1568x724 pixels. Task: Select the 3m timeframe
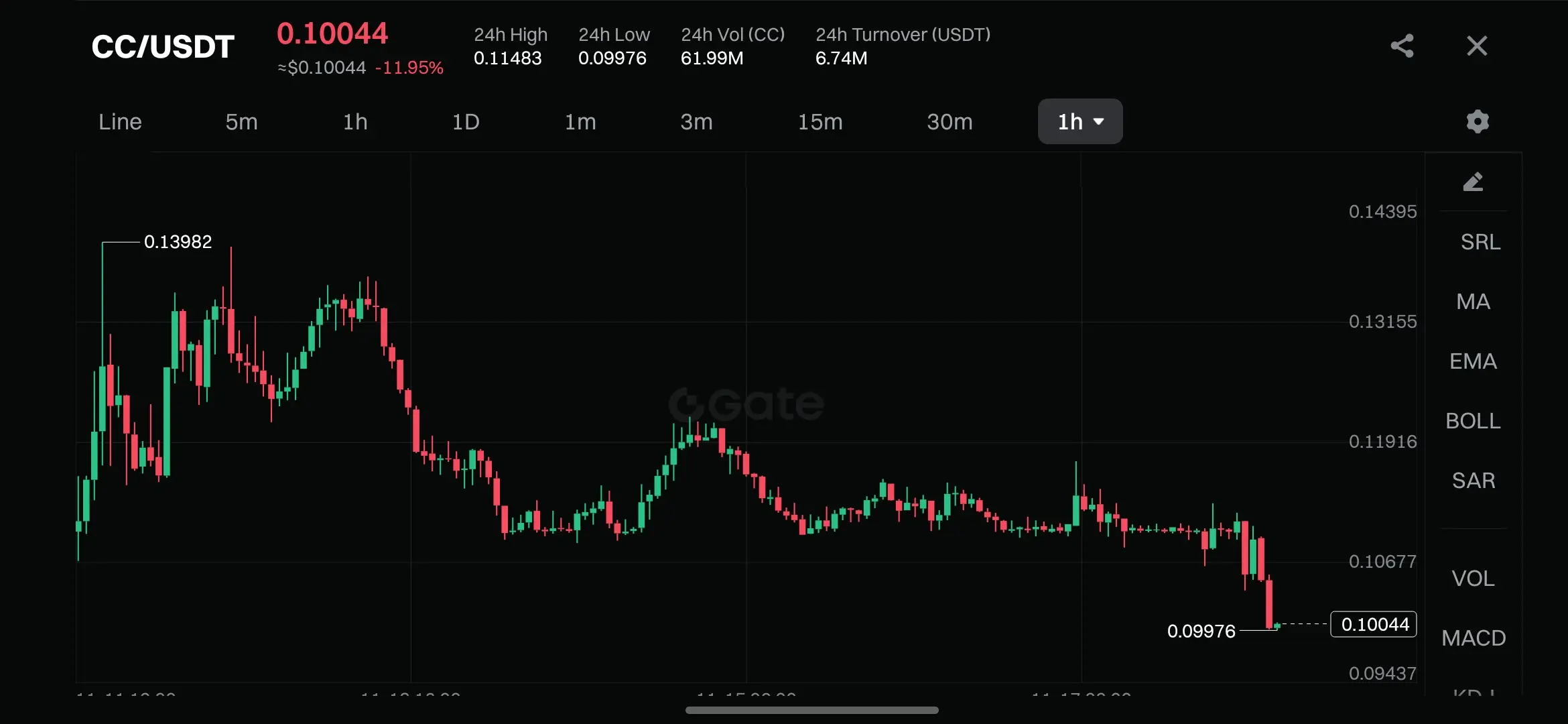(696, 121)
